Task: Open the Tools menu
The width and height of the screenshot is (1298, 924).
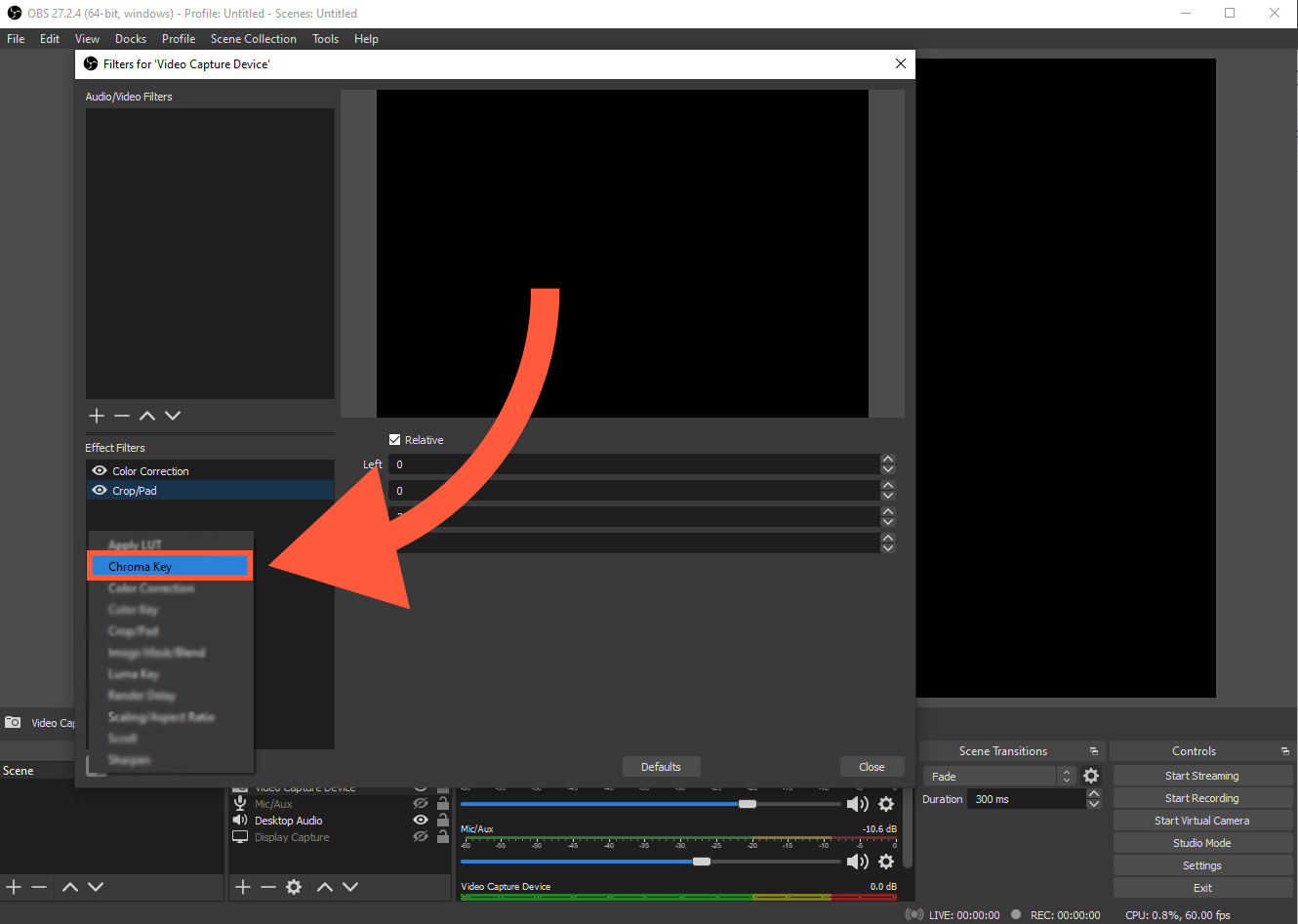Action: (x=325, y=39)
